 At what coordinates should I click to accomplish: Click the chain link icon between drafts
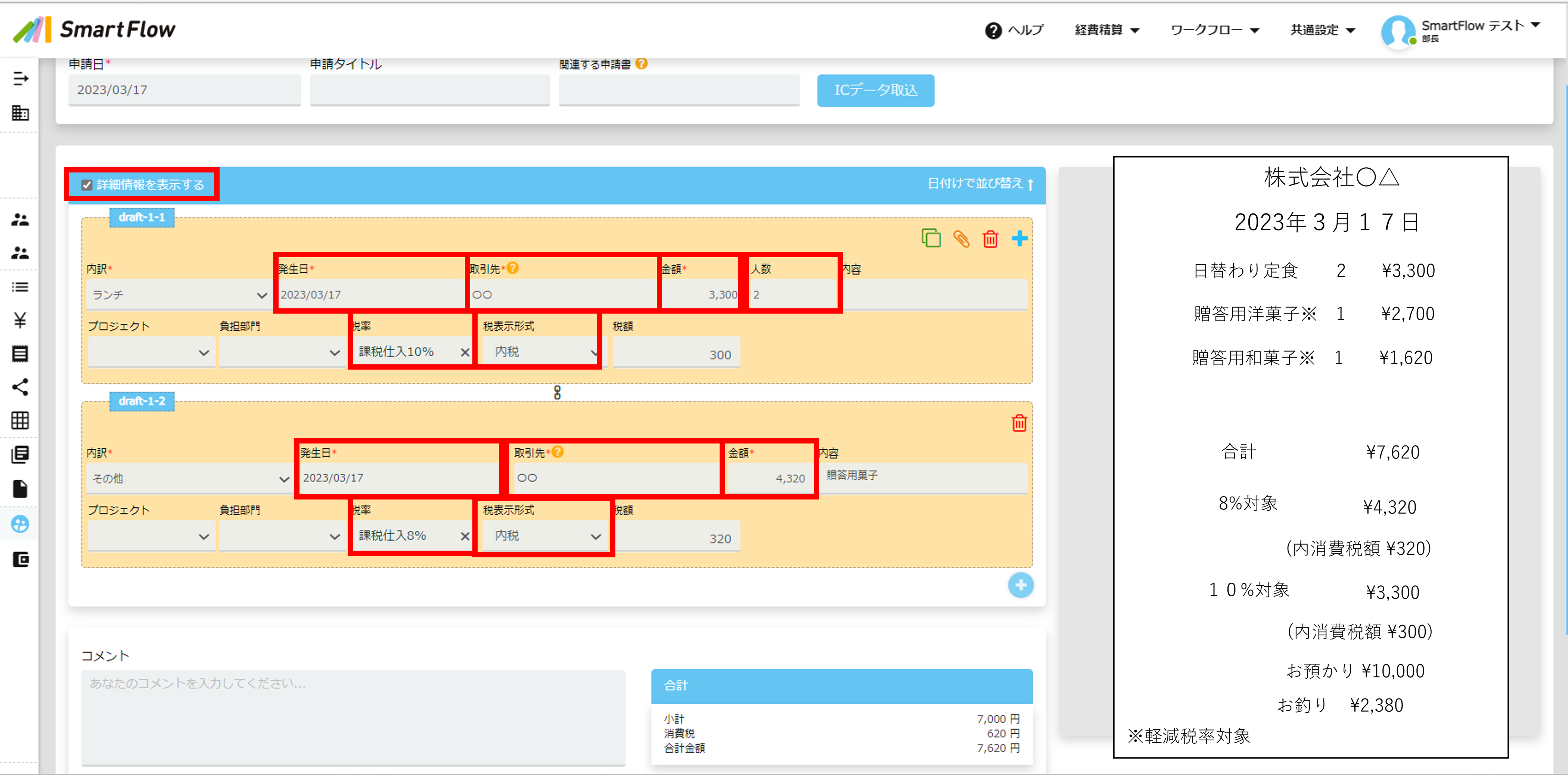pyautogui.click(x=557, y=392)
